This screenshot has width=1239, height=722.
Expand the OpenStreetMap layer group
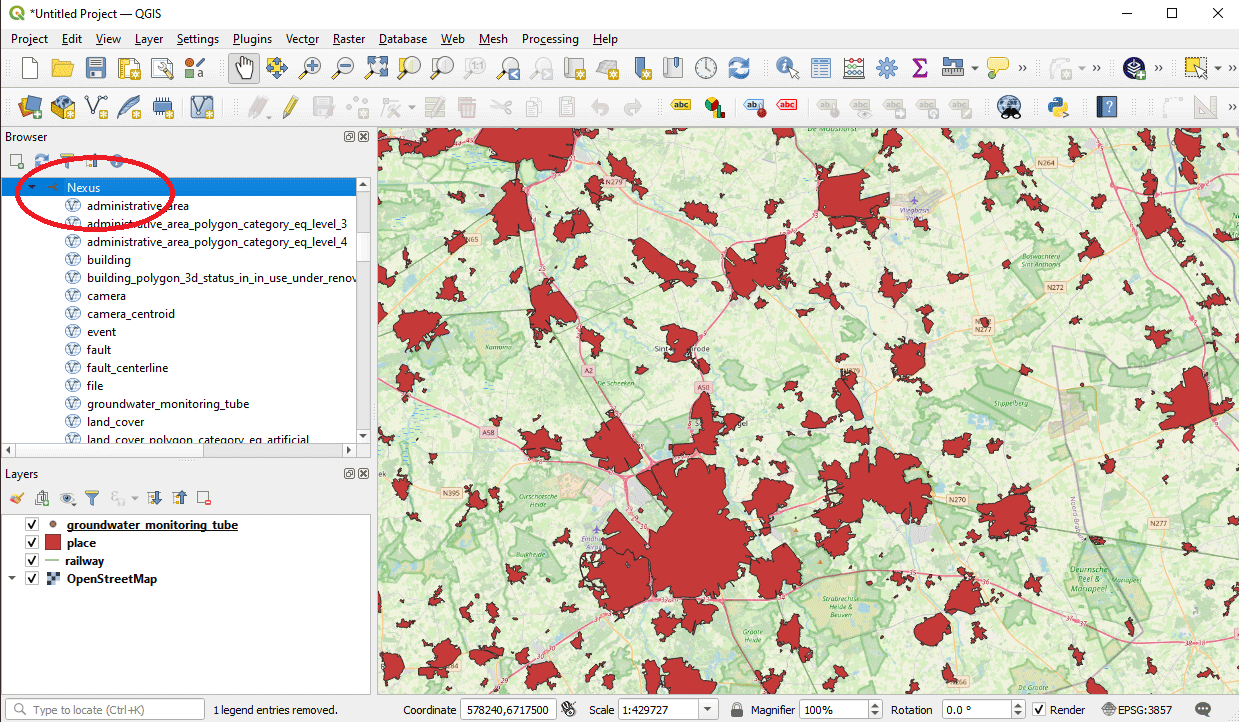click(12, 579)
